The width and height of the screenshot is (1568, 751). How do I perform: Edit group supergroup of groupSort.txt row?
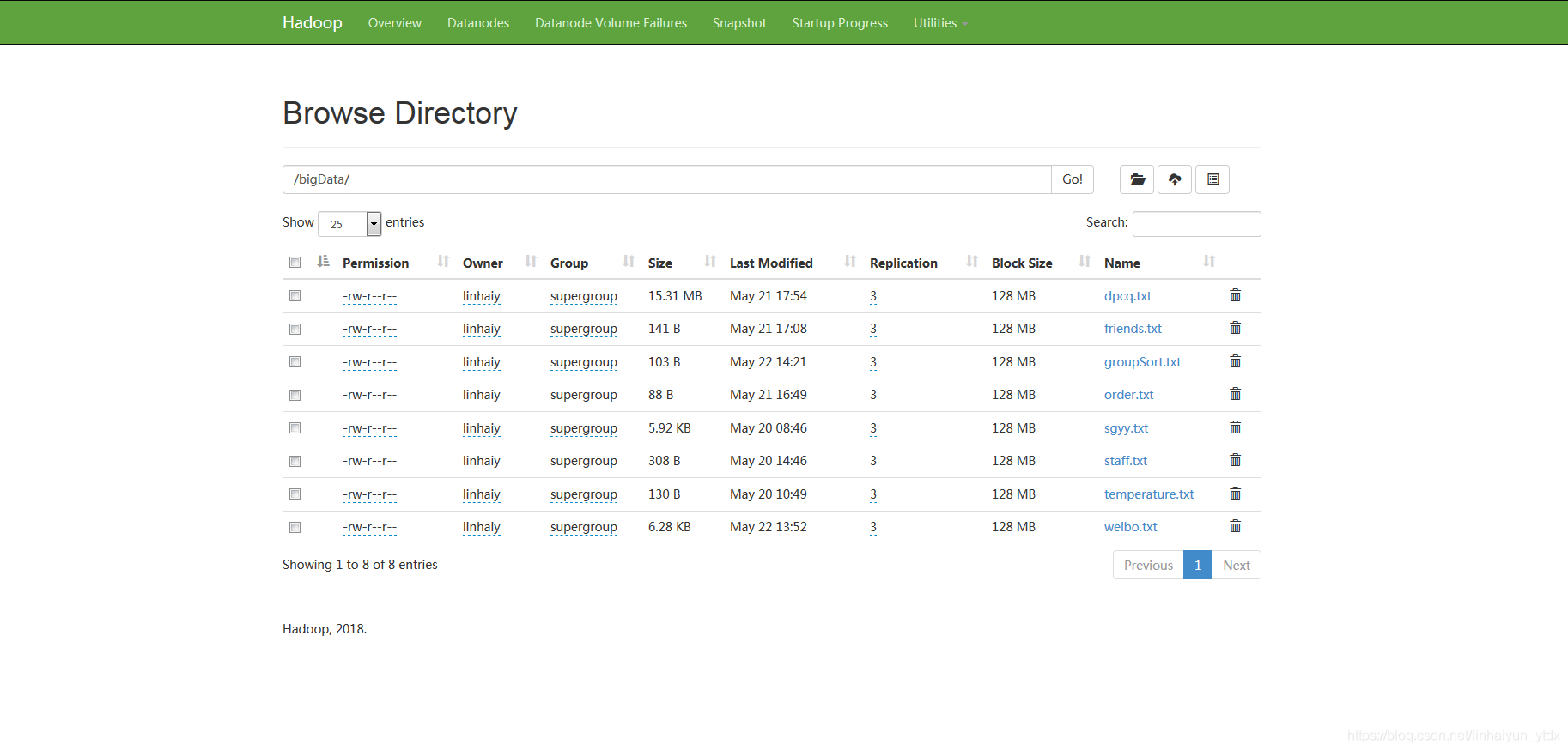(584, 362)
